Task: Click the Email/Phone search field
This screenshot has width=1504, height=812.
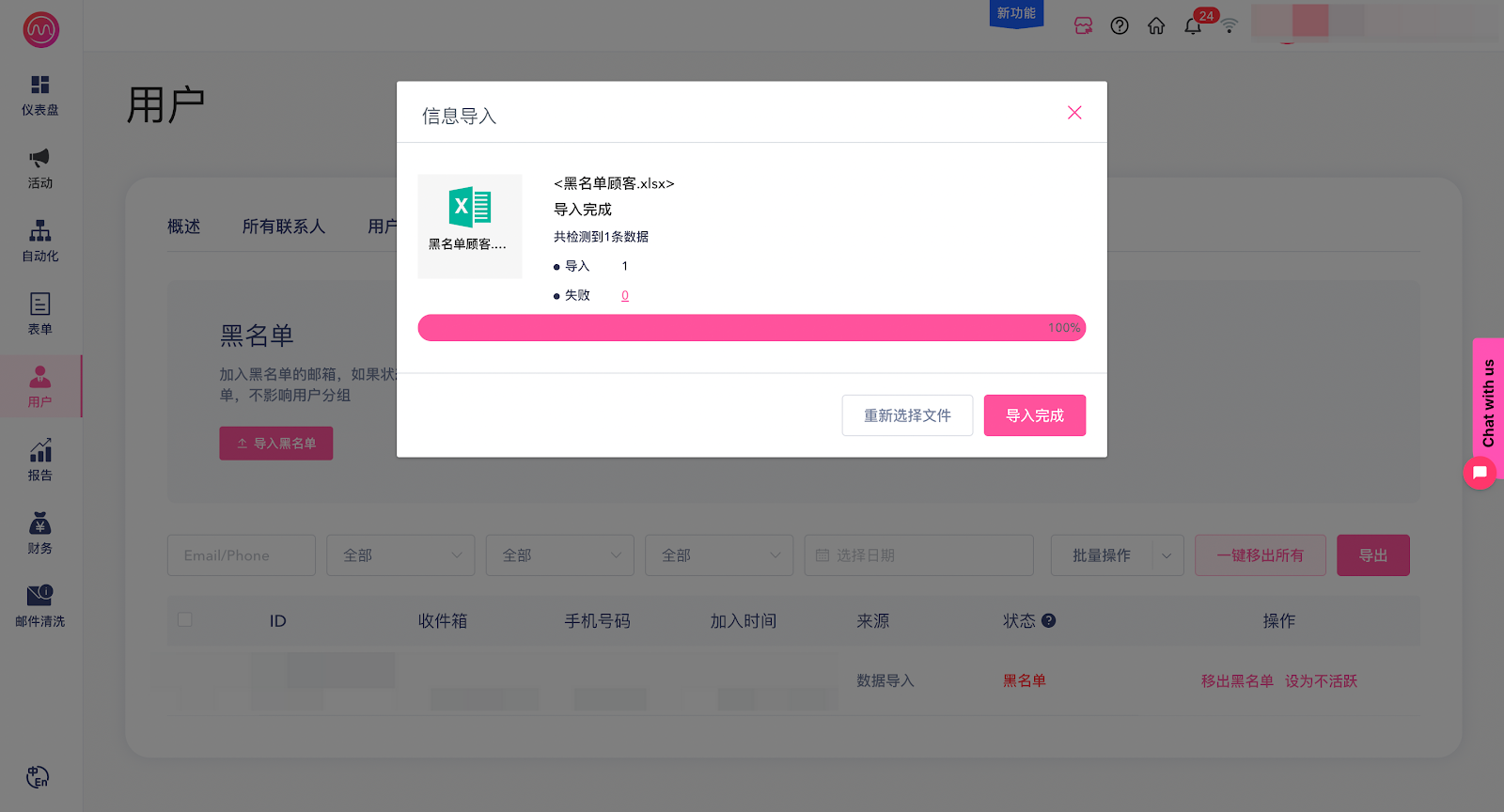Action: (x=242, y=555)
